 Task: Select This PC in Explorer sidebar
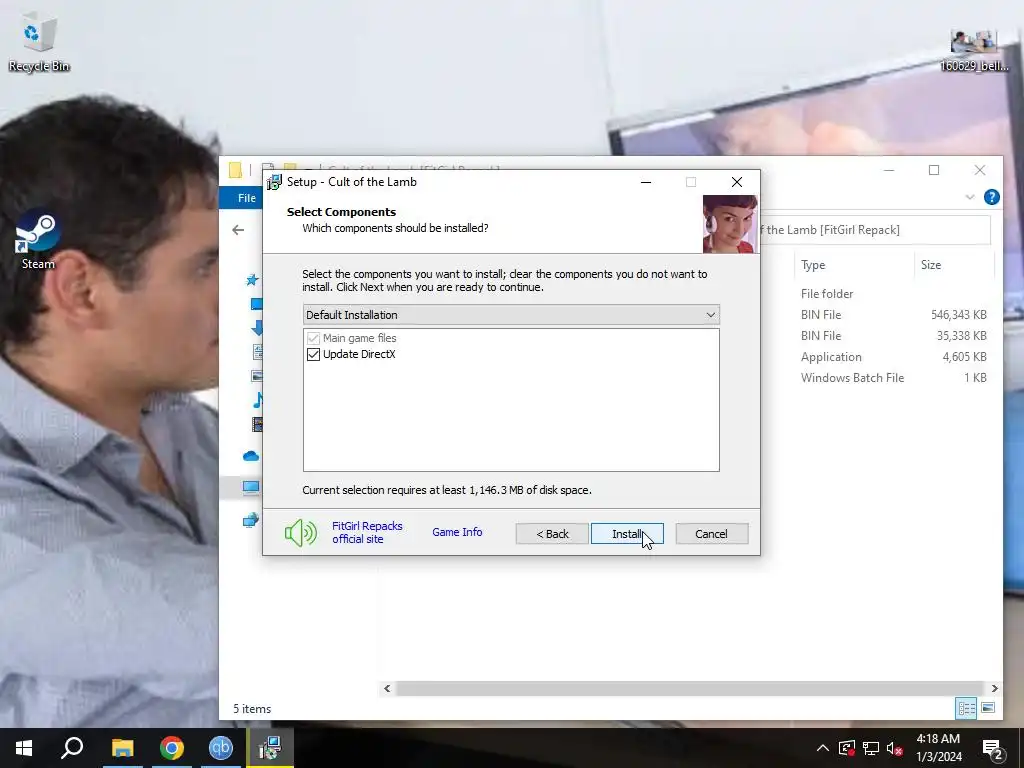(x=251, y=487)
